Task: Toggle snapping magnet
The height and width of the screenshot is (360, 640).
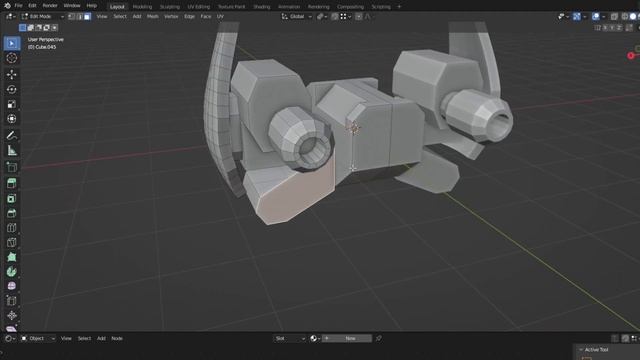Action: [x=335, y=16]
